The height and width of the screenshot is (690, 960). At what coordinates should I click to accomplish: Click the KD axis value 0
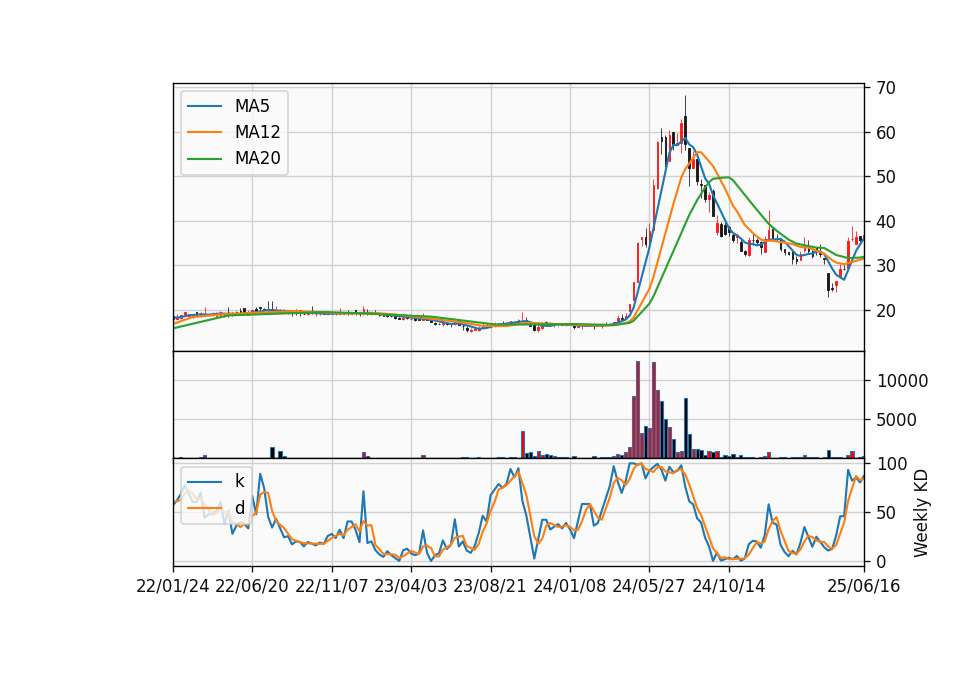[882, 561]
